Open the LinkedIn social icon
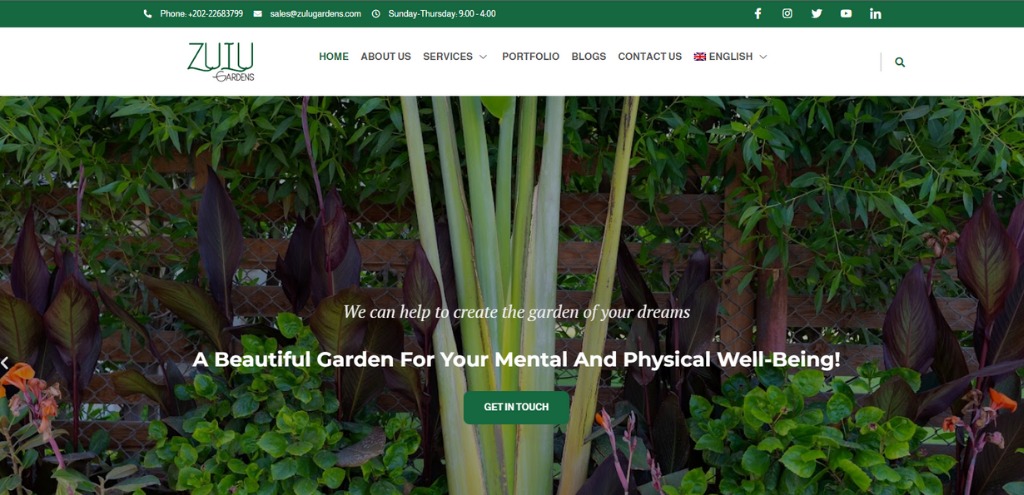 [875, 14]
